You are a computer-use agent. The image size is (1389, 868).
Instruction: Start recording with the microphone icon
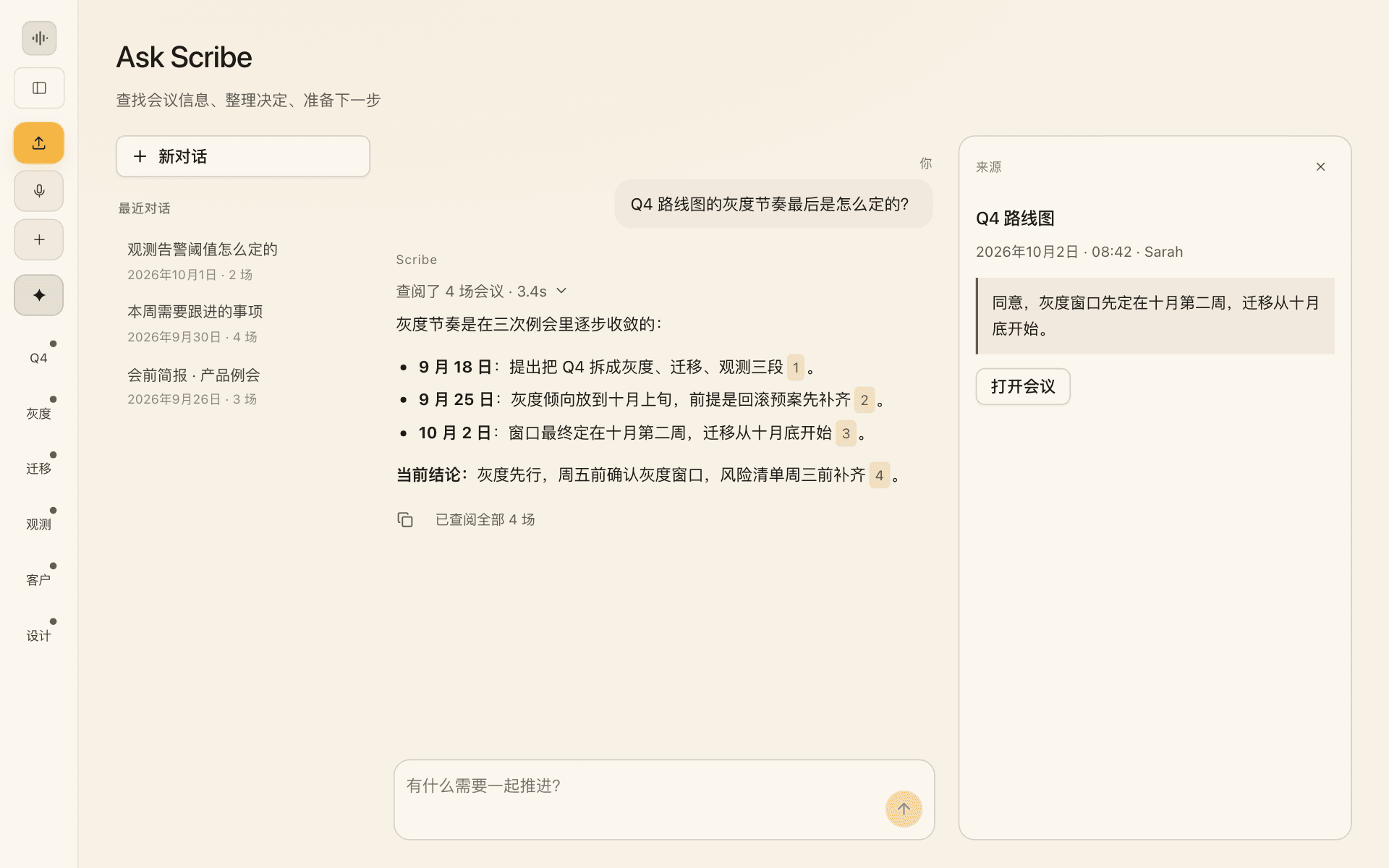click(39, 191)
